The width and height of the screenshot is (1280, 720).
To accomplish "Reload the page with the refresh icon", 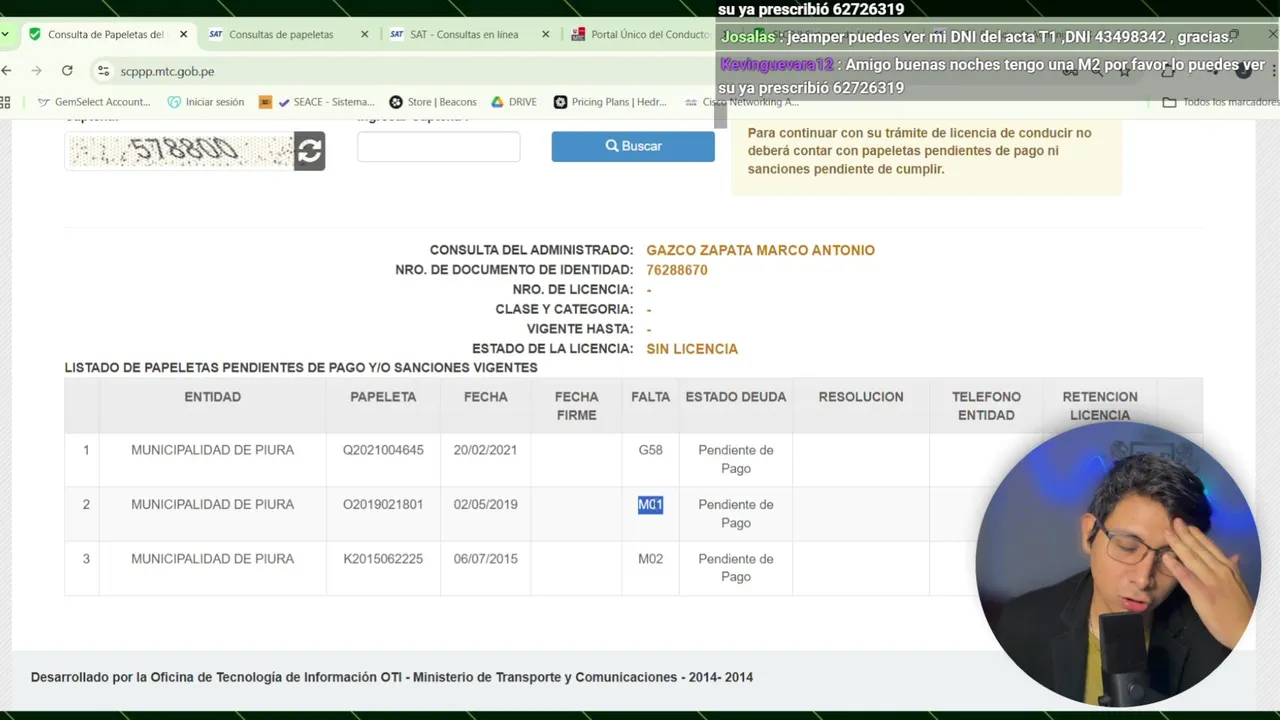I will pyautogui.click(x=67, y=71).
